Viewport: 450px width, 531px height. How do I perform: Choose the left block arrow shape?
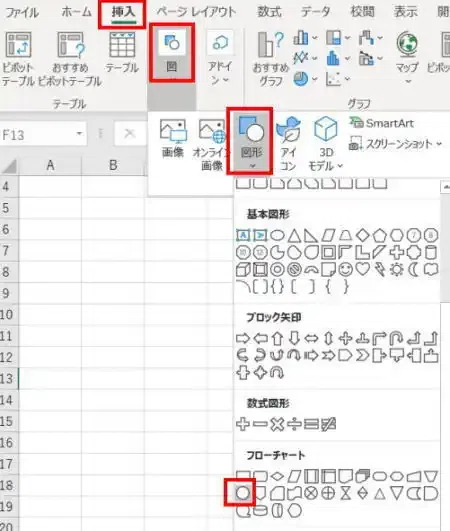pos(260,338)
